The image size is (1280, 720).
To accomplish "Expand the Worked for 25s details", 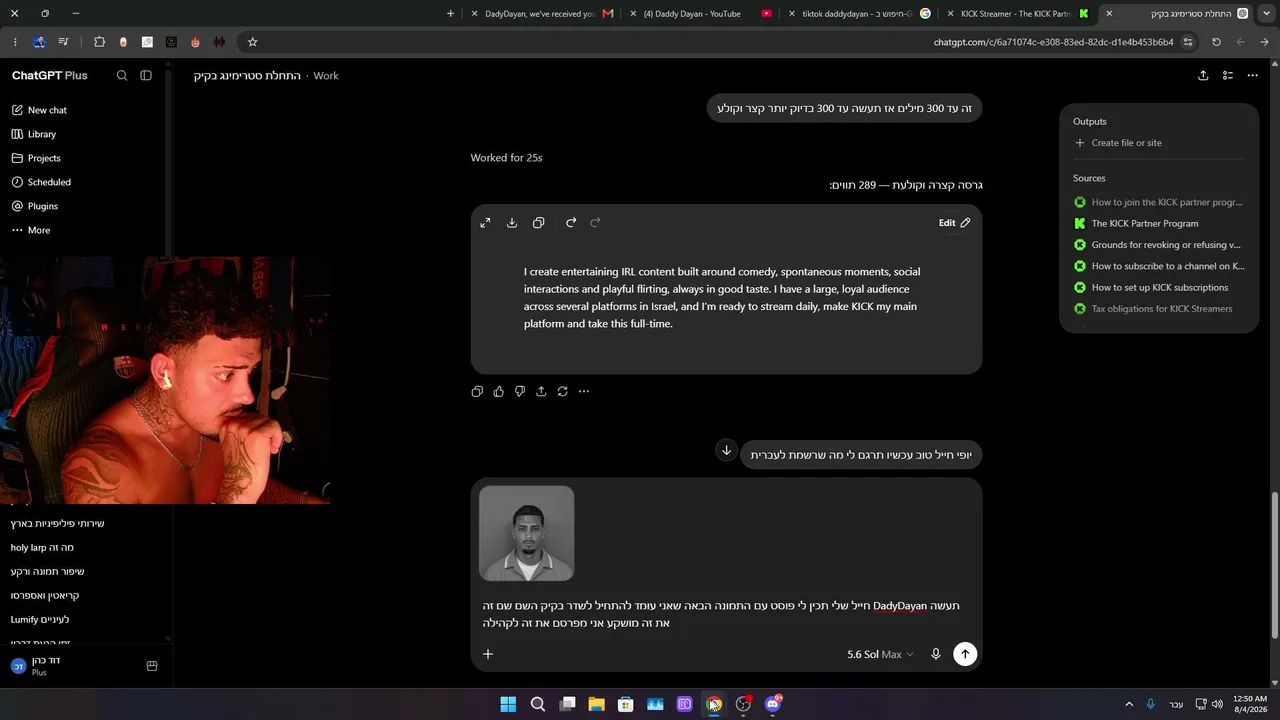I will [x=507, y=158].
